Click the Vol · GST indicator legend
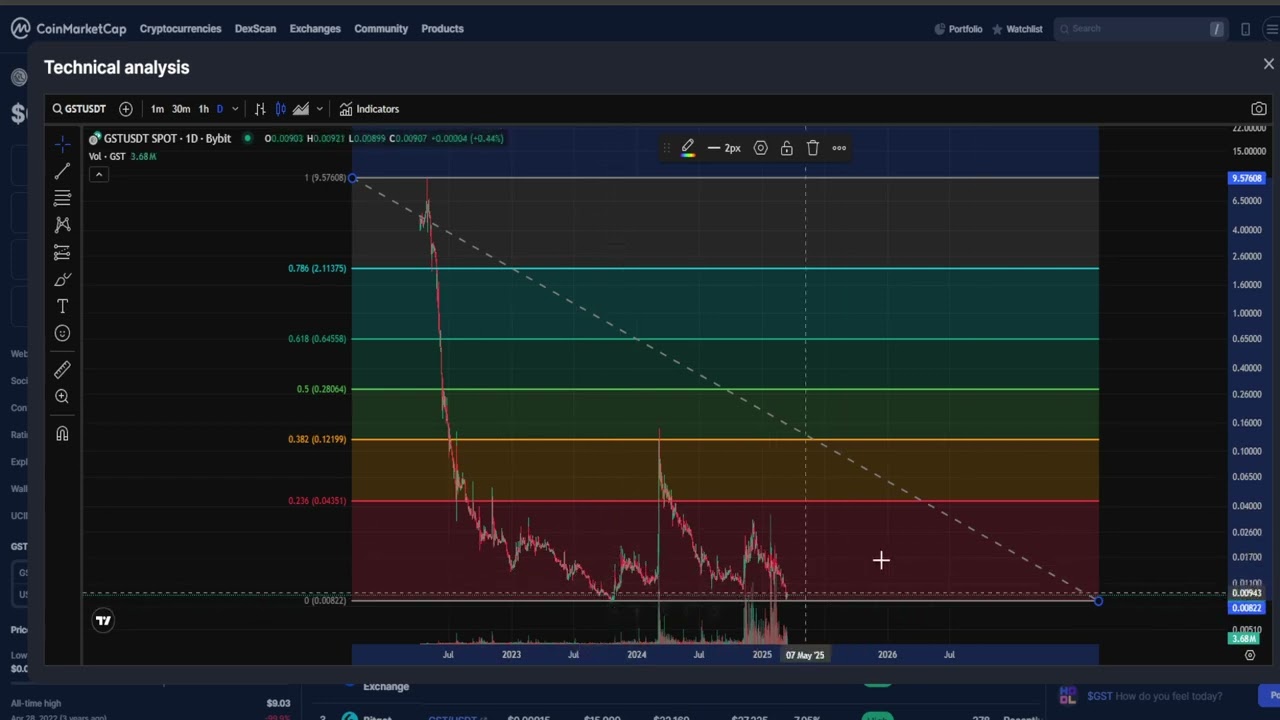The width and height of the screenshot is (1280, 720). [107, 156]
